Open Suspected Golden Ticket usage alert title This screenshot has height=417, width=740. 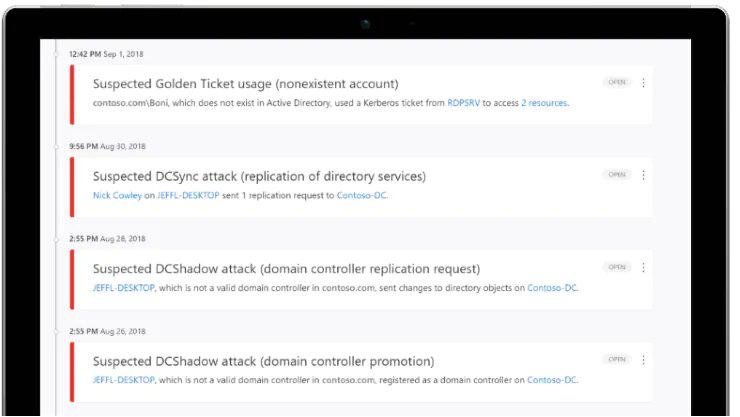point(245,84)
